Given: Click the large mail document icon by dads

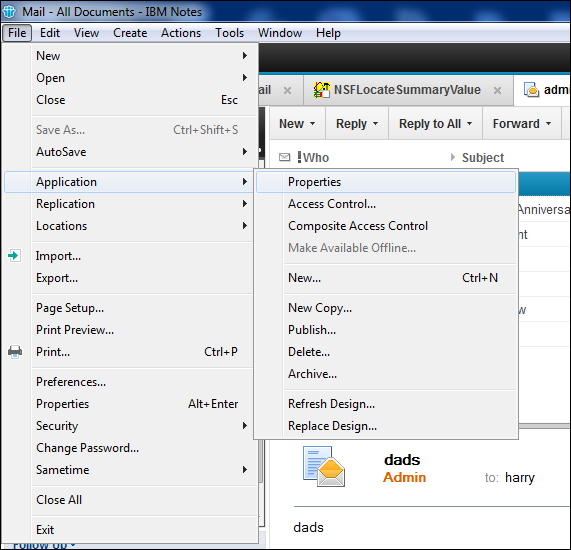Looking at the screenshot, I should [324, 466].
